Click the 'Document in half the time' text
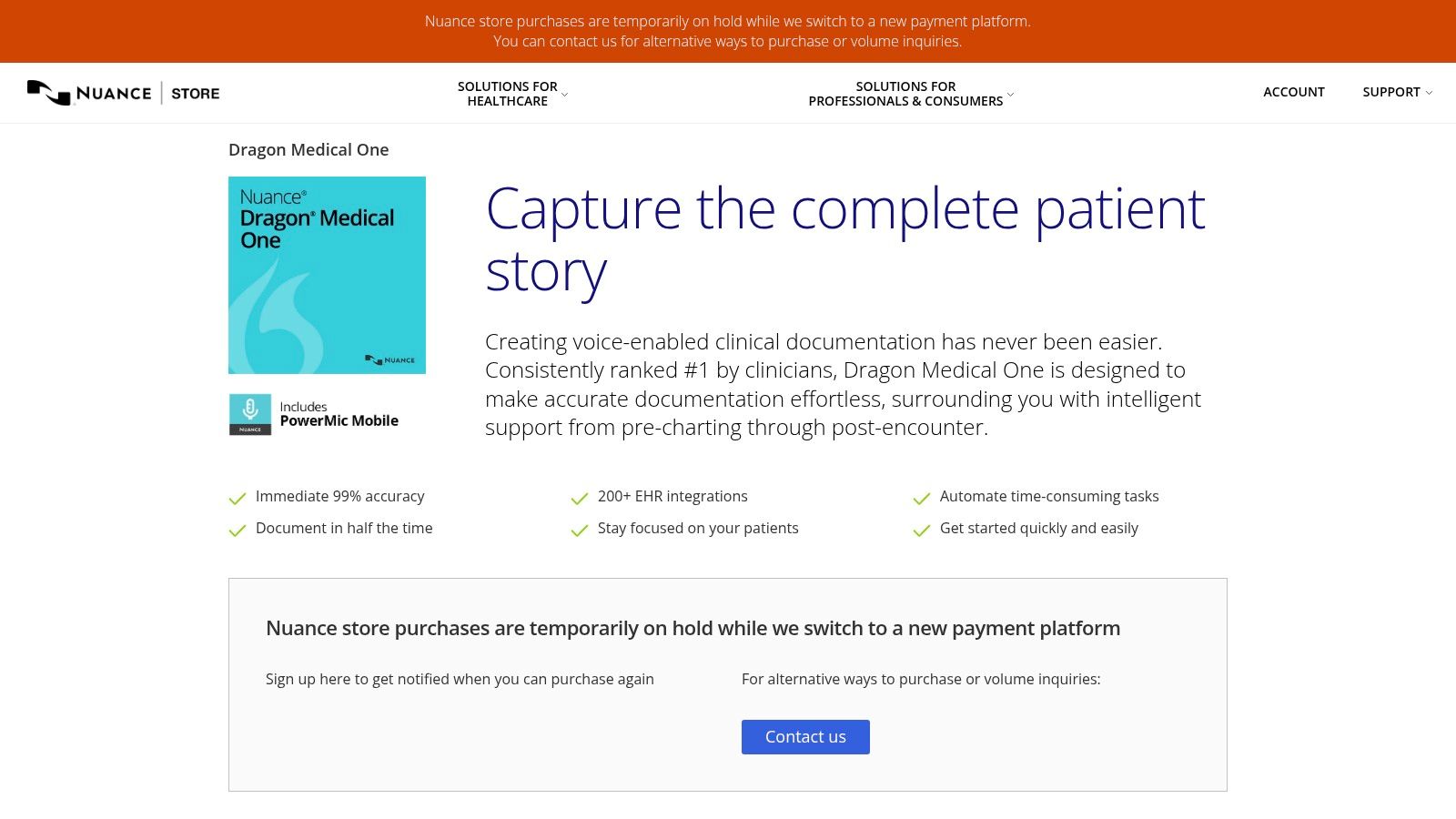This screenshot has height=819, width=1456. coord(344,528)
